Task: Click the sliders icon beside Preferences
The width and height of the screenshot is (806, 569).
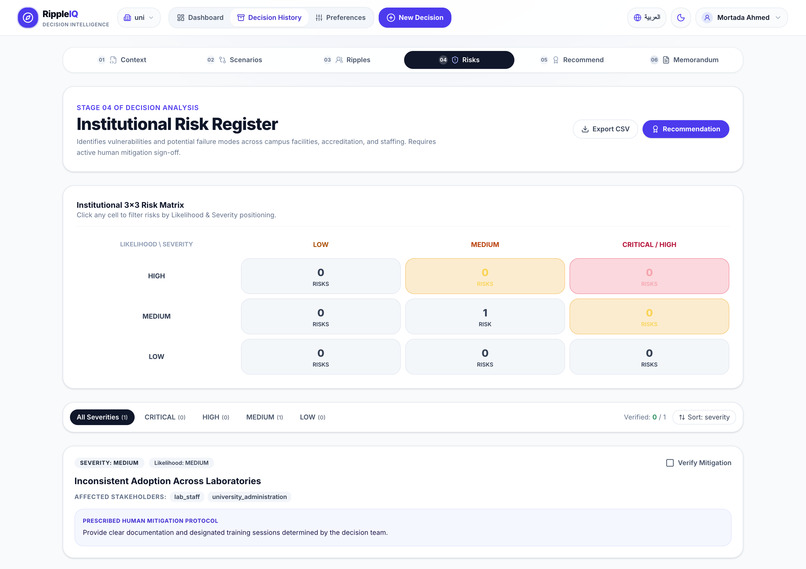Action: (x=319, y=17)
